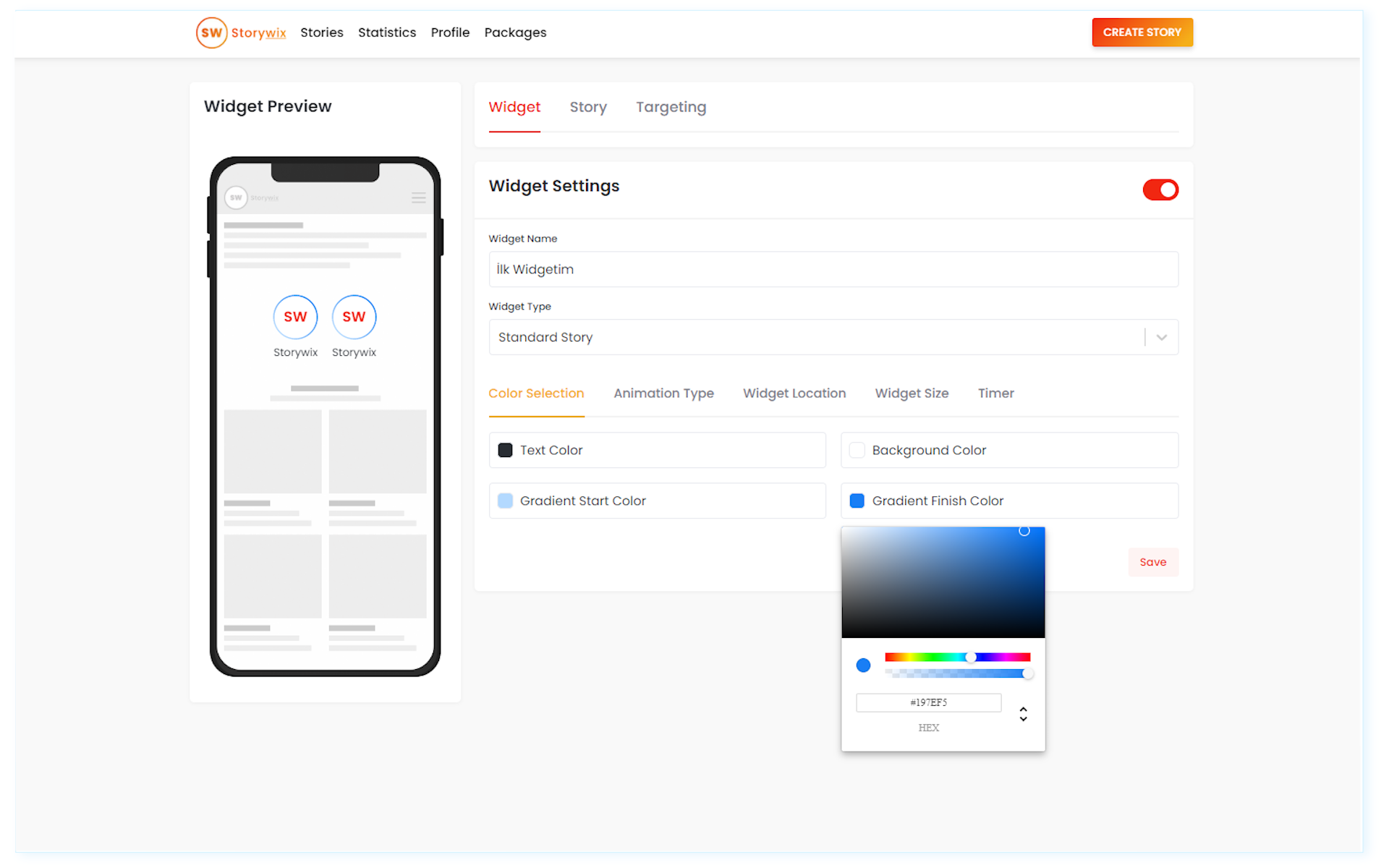Click the second SW story circle in preview
The width and height of the screenshot is (1389, 868).
[x=354, y=317]
